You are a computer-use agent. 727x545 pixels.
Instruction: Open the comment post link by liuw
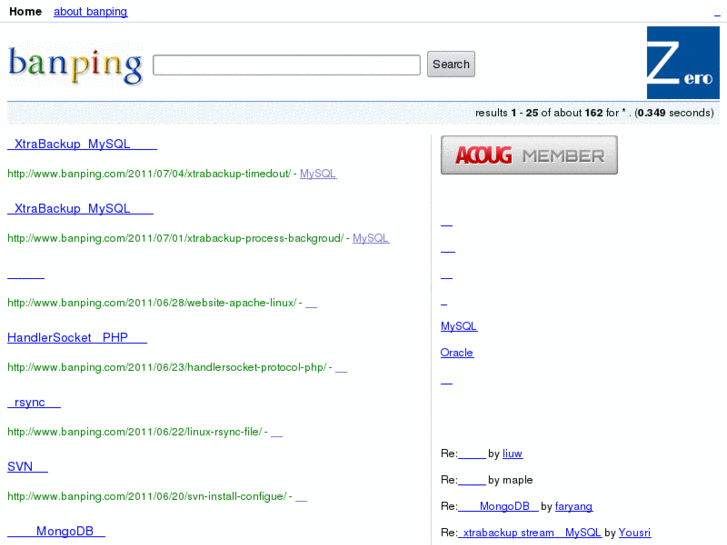coord(472,454)
